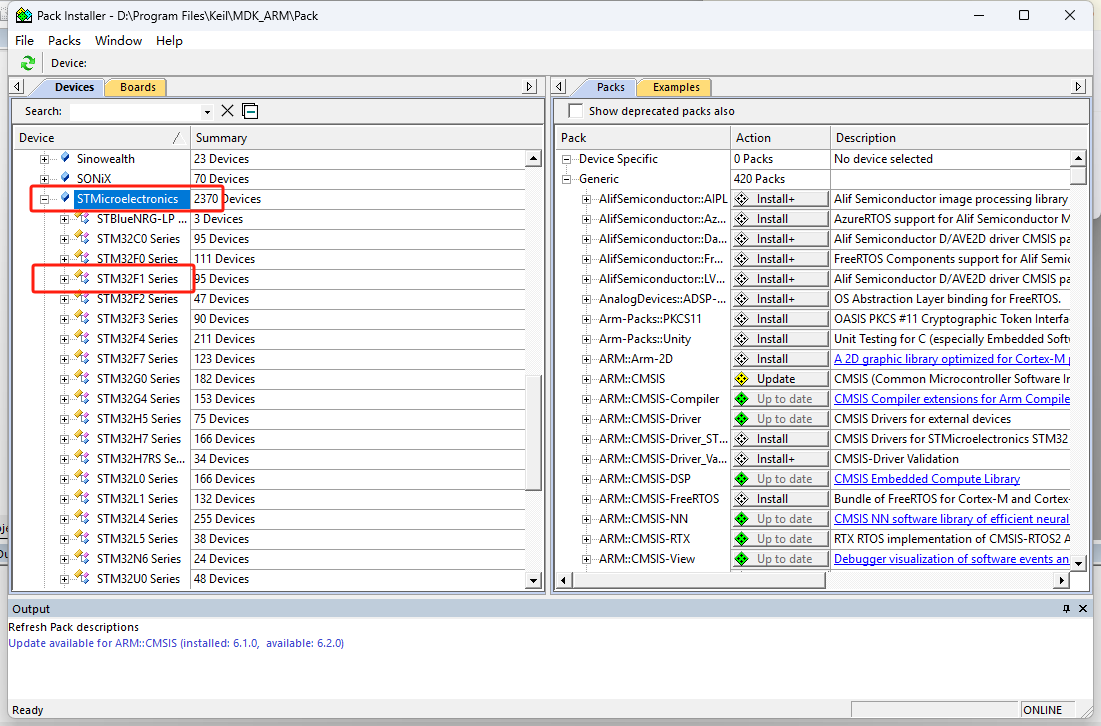Enable Show deprecated packs also checkbox

(x=576, y=111)
